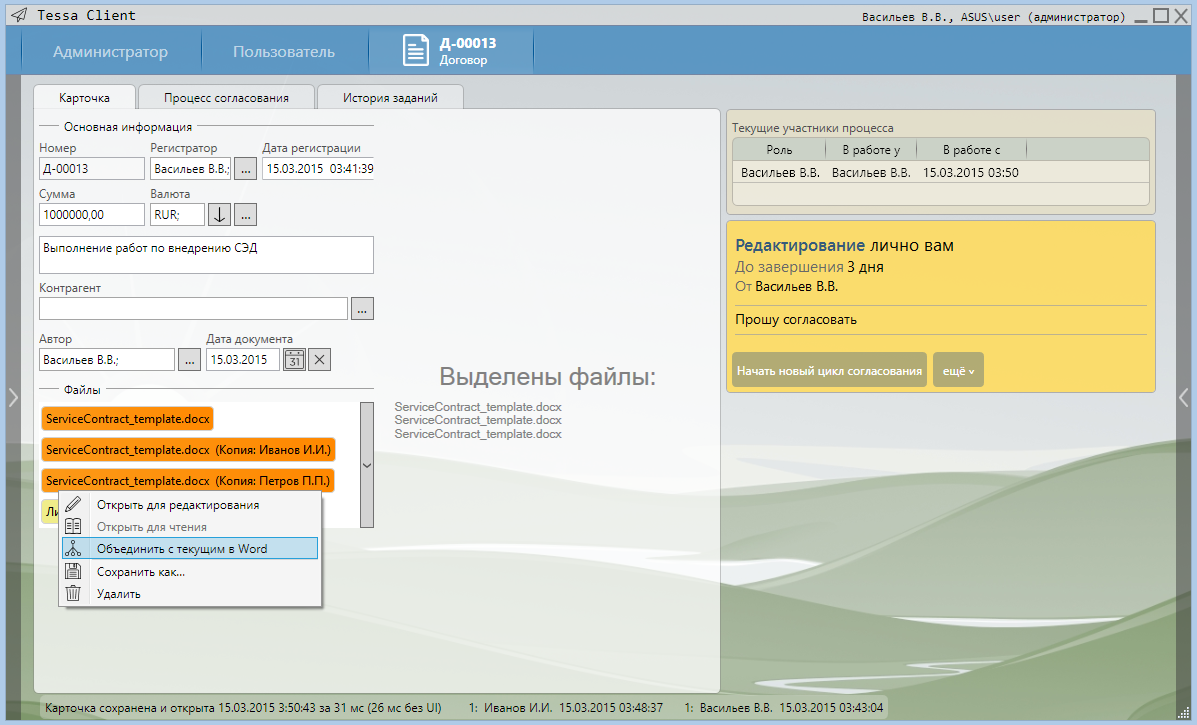
Task: Click the down arrow button next to Валюта
Action: pyautogui.click(x=219, y=214)
